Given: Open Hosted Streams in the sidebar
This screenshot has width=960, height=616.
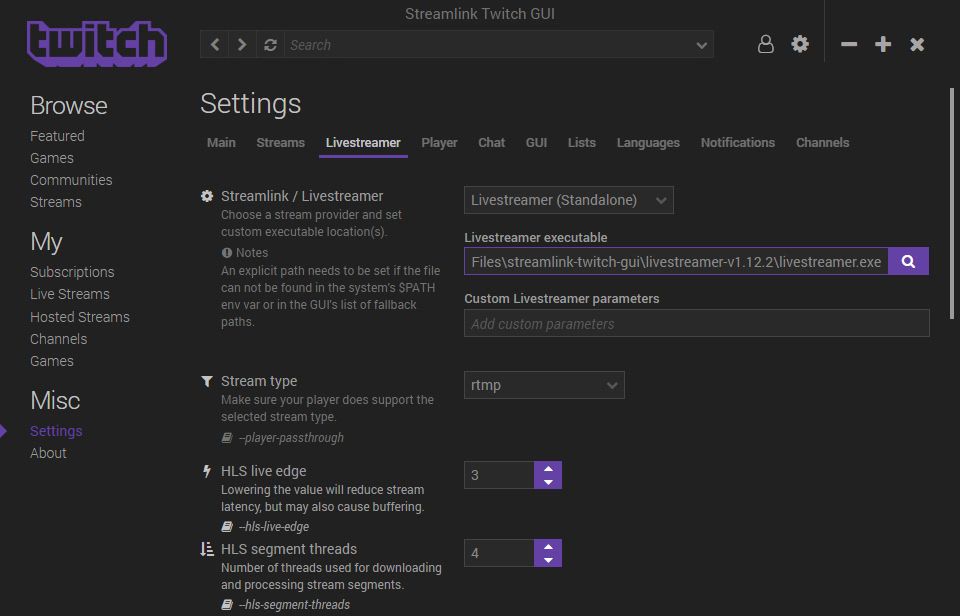Looking at the screenshot, I should (80, 317).
